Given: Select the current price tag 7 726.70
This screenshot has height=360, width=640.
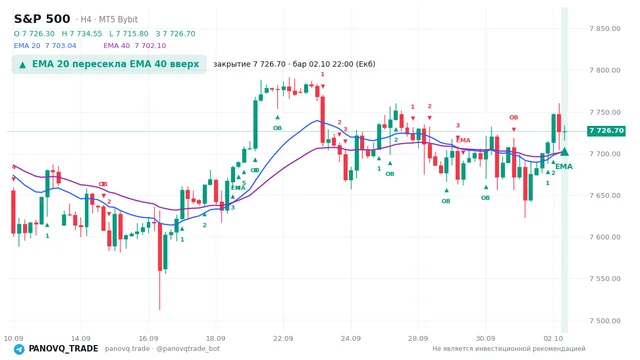Looking at the screenshot, I should point(606,131).
